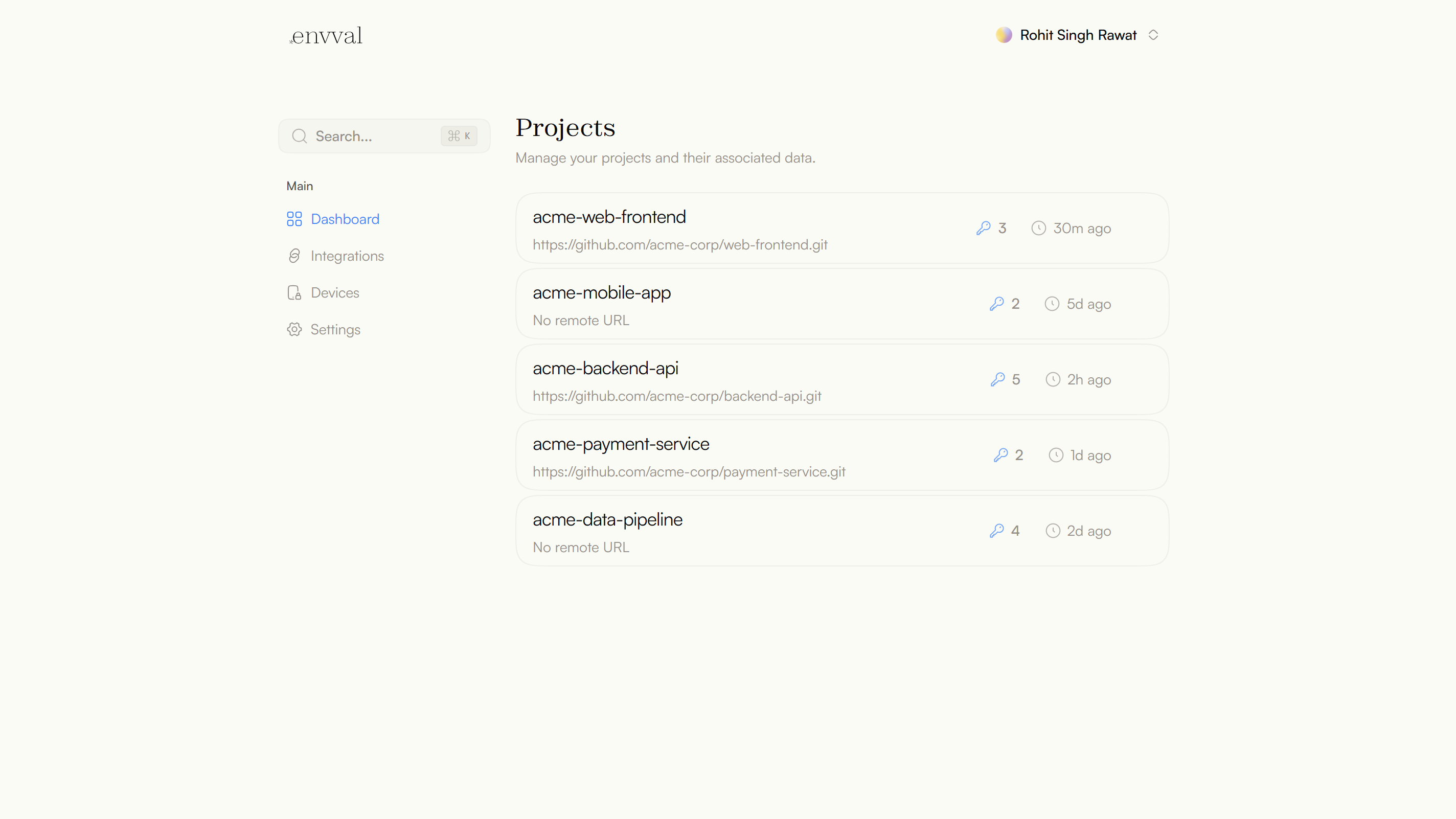The image size is (1456, 819).
Task: Click the clock icon on acme-mobile-app
Action: pyautogui.click(x=1052, y=304)
